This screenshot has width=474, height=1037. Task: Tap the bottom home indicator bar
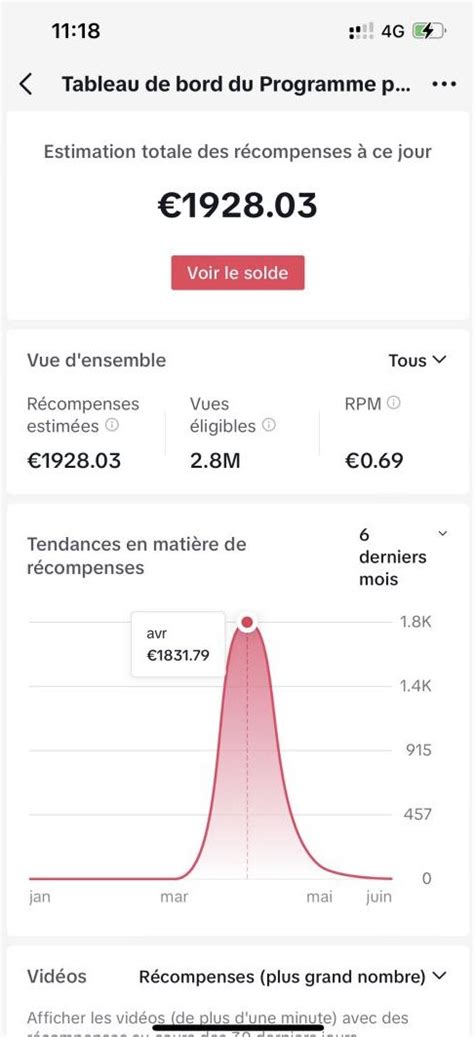[237, 1028]
